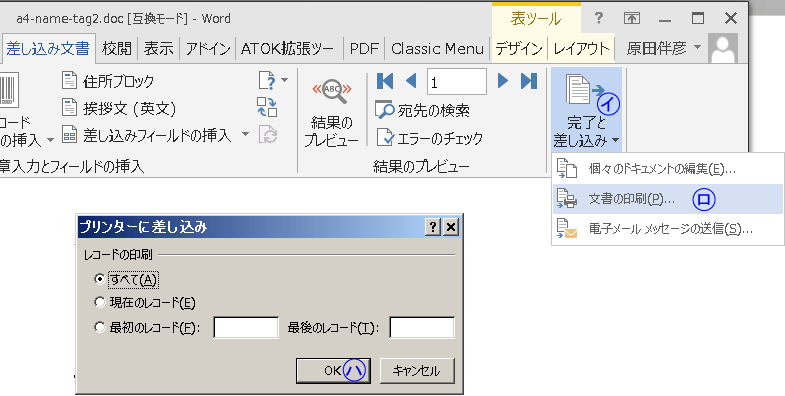
Task: Jump to last record arrow
Action: pos(529,81)
